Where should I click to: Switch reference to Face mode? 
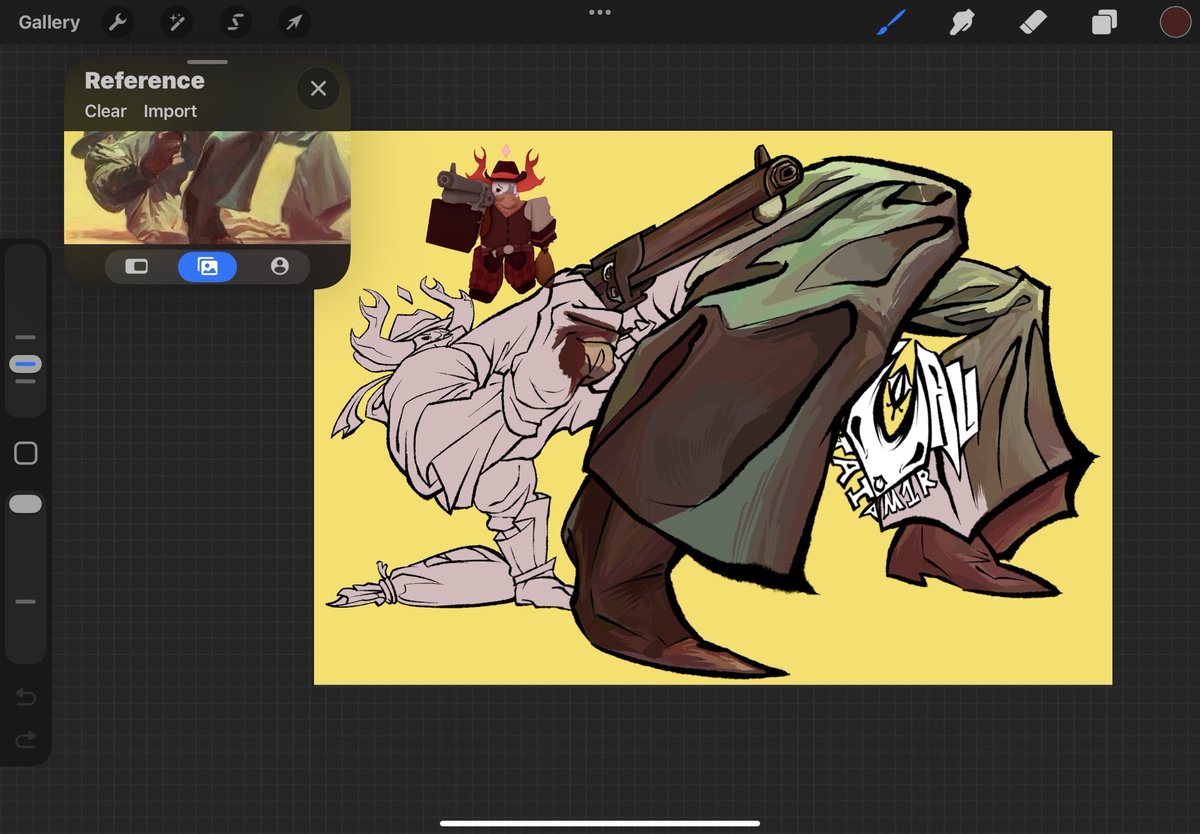point(279,267)
